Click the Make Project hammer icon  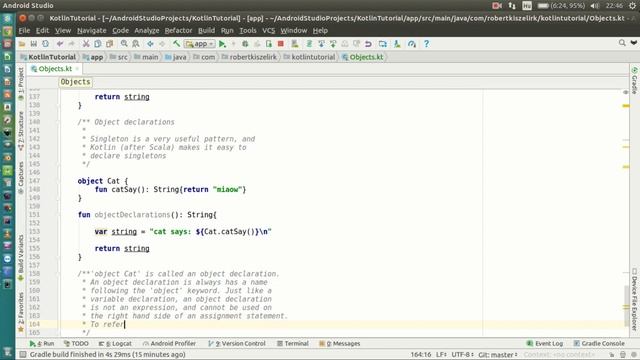tap(176, 44)
